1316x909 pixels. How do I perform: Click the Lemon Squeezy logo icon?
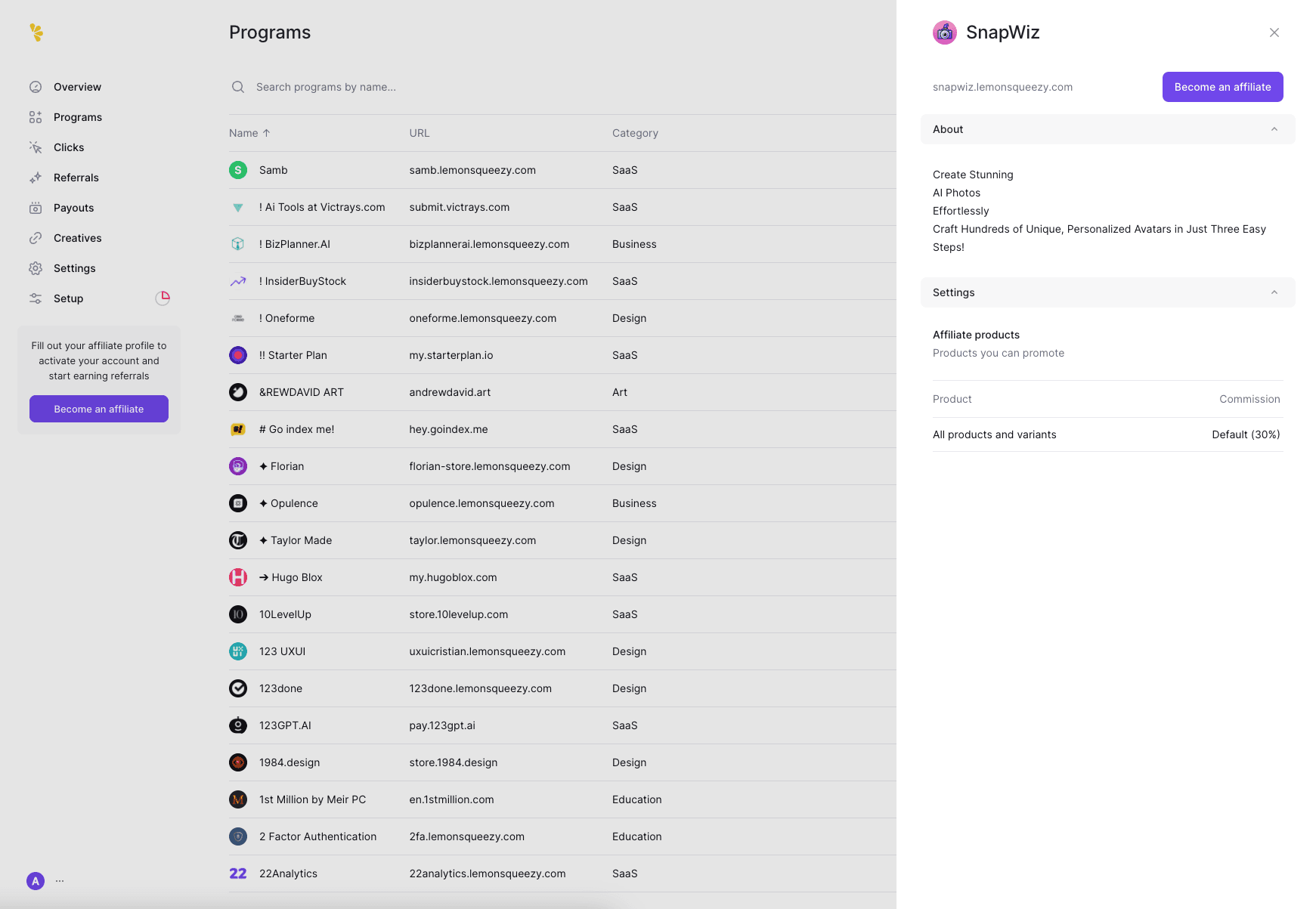coord(36,32)
